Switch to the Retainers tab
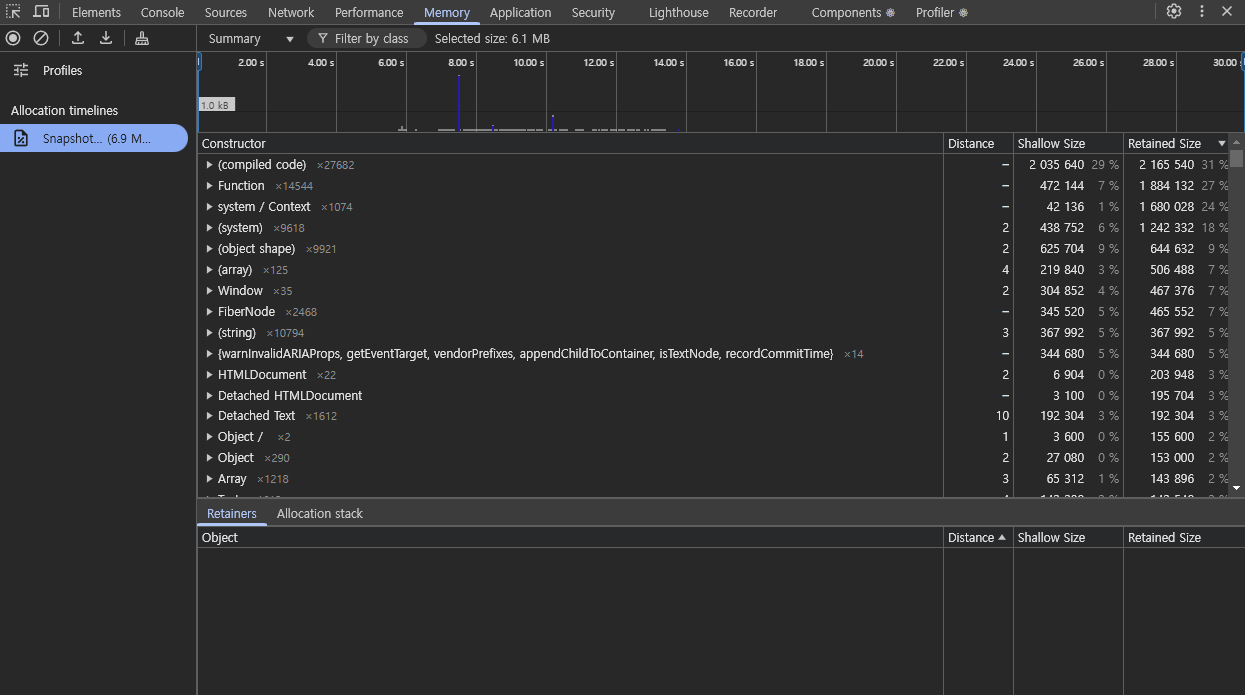This screenshot has height=695, width=1245. pyautogui.click(x=232, y=514)
